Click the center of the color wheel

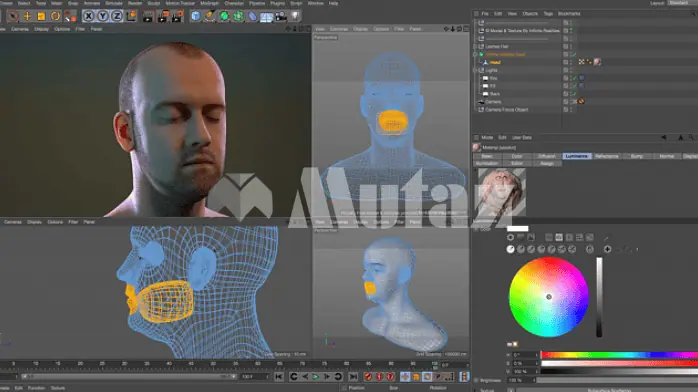click(x=549, y=297)
